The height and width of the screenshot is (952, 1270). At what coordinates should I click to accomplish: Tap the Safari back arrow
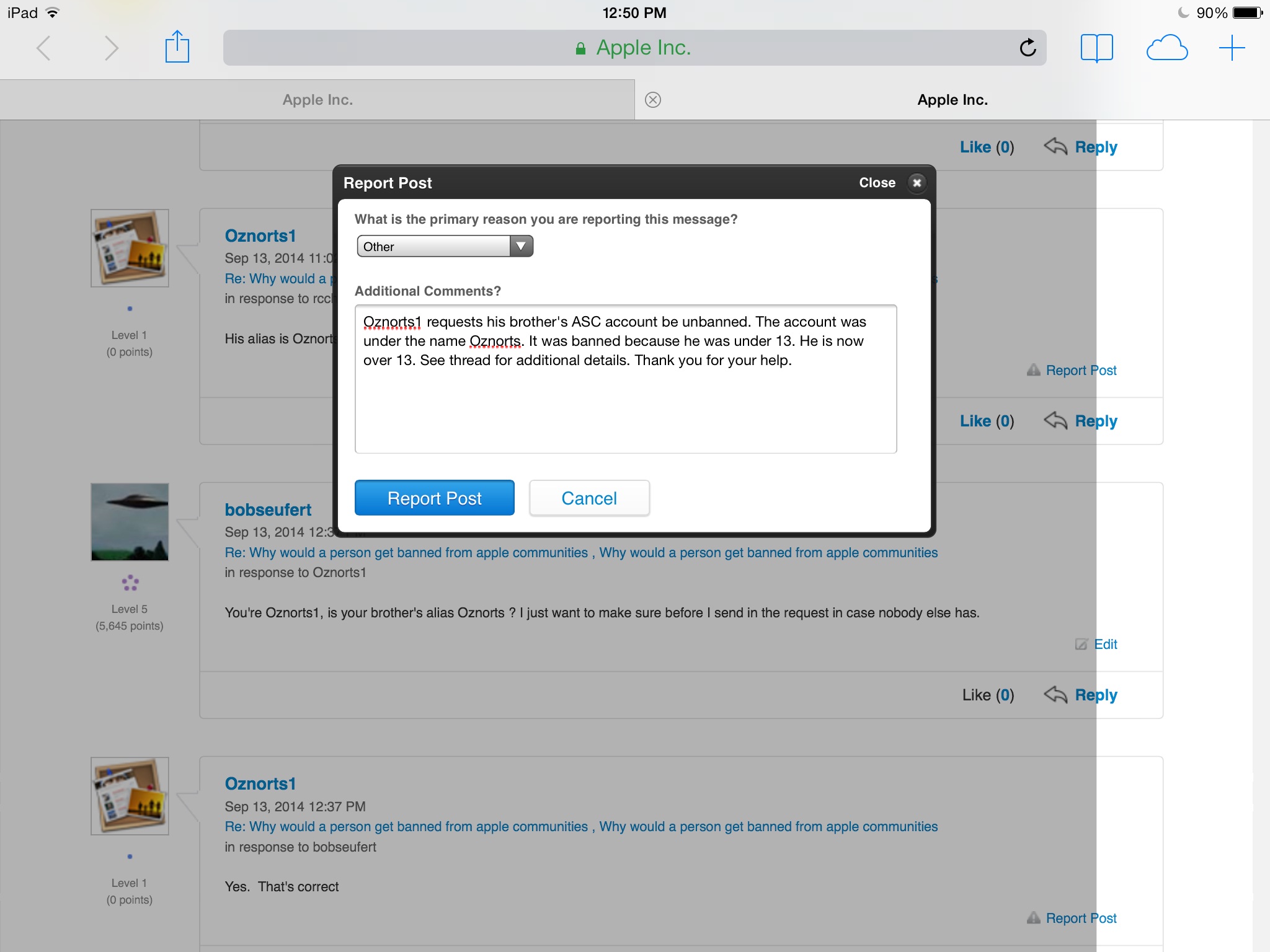click(x=43, y=48)
